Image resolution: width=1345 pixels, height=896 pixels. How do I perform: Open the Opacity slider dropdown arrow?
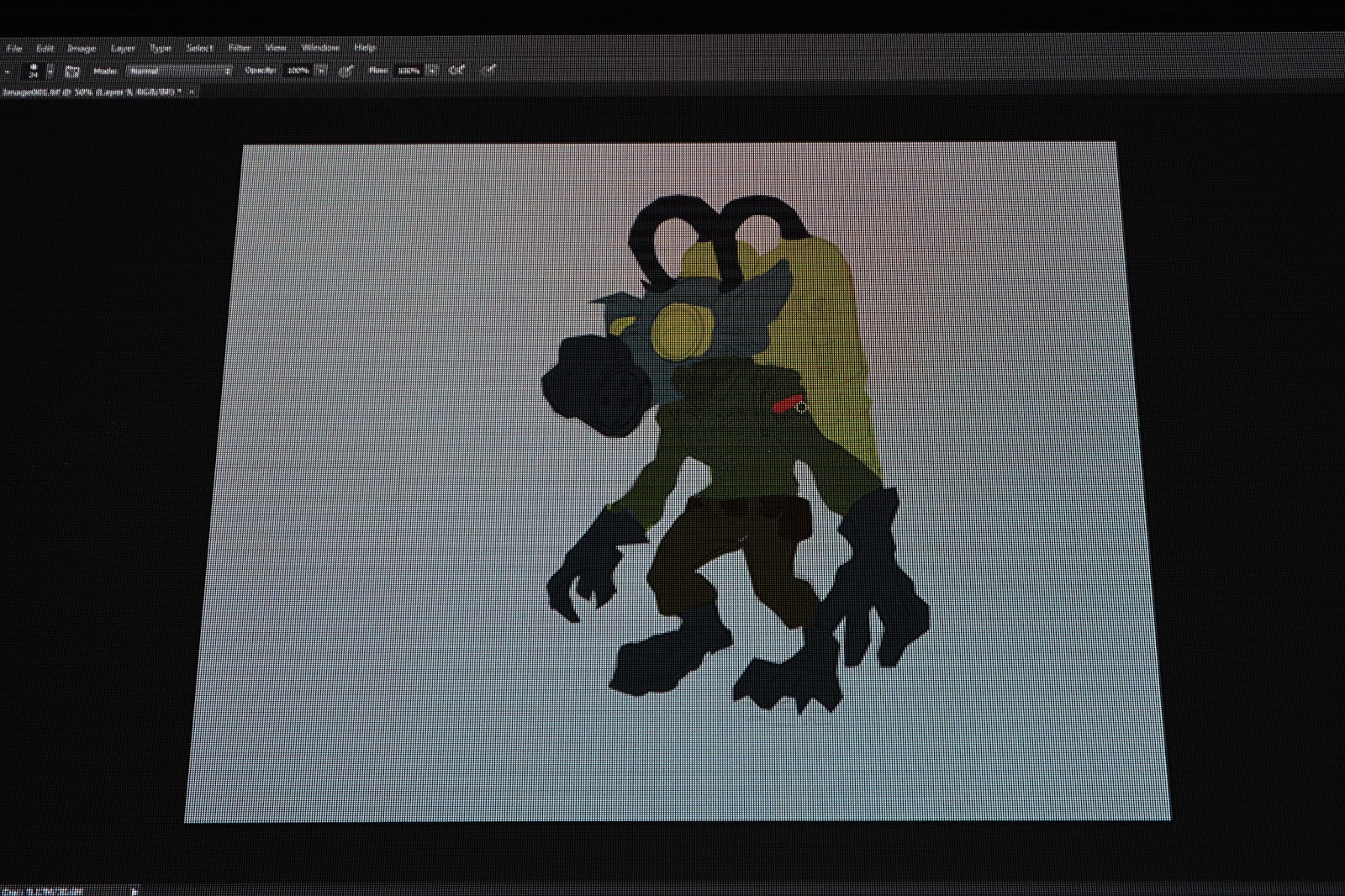pyautogui.click(x=321, y=71)
